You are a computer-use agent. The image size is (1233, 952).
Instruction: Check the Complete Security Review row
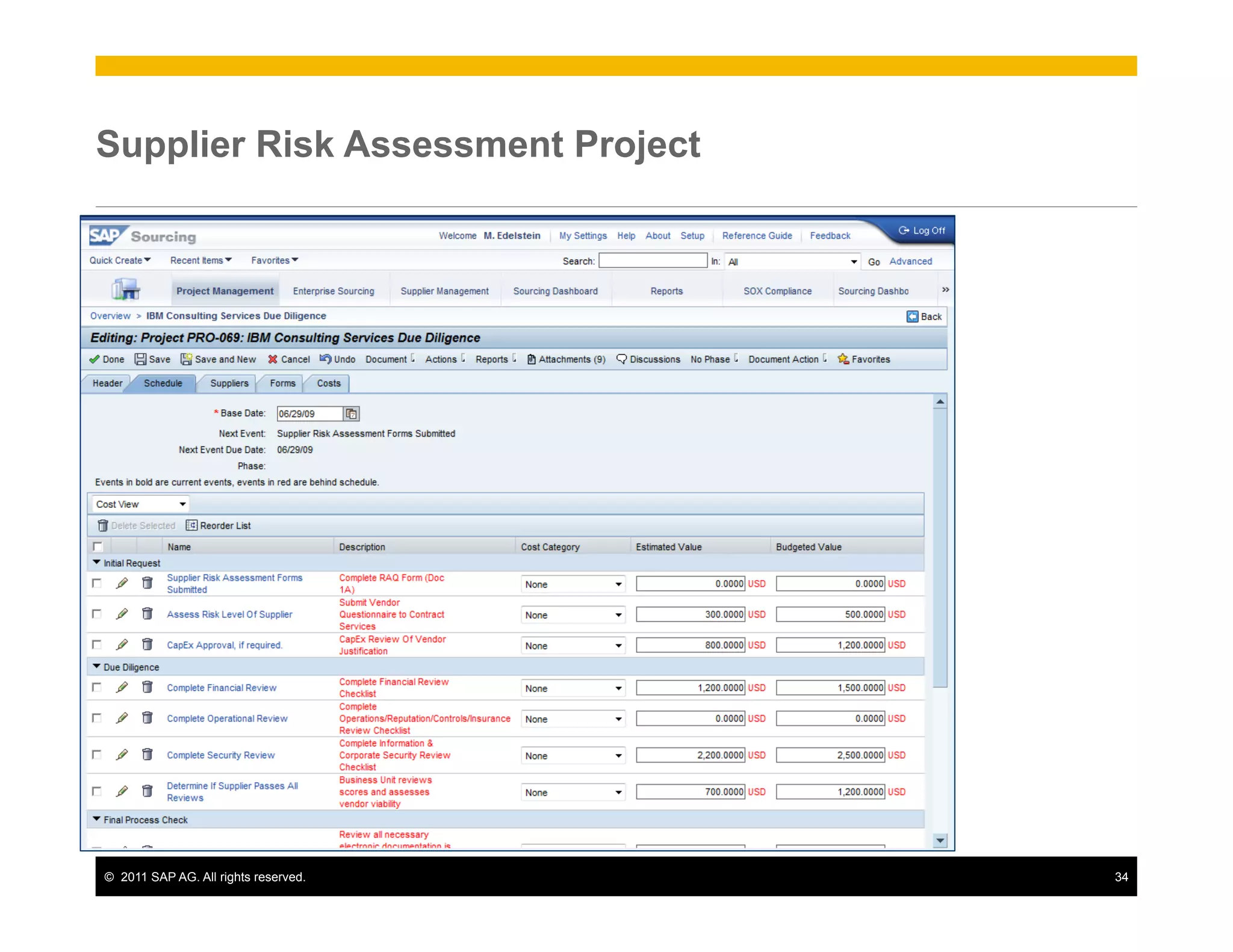coord(96,755)
